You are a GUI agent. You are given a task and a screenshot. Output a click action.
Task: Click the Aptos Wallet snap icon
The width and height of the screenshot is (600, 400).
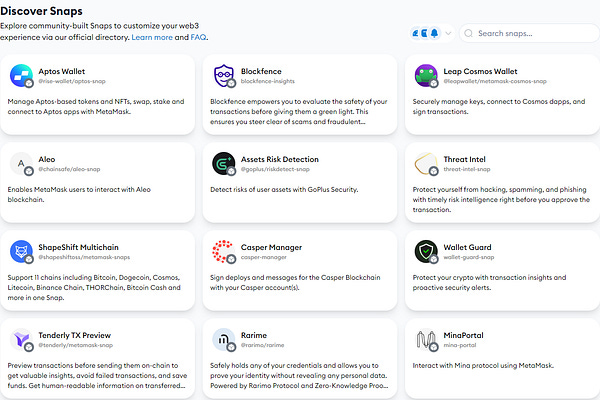point(21,75)
